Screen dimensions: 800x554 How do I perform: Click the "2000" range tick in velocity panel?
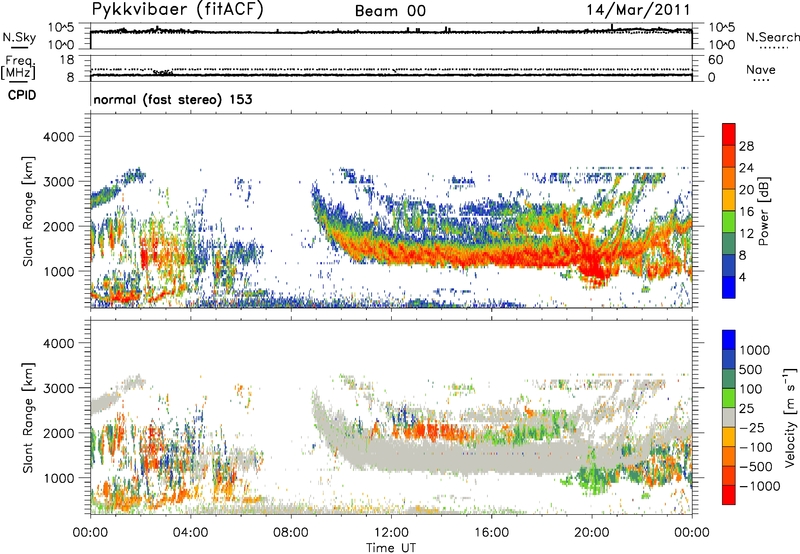click(x=59, y=433)
